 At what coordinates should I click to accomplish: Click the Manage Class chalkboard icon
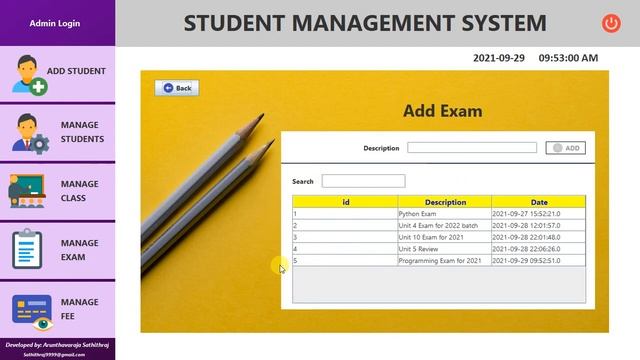click(x=27, y=191)
